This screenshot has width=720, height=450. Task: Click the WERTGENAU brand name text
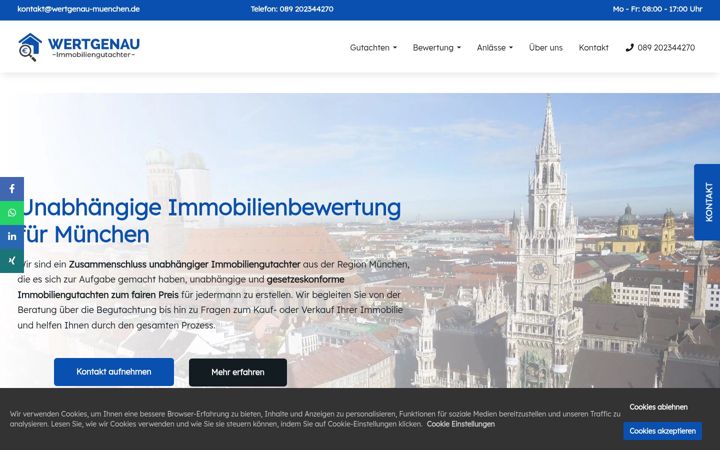[94, 44]
